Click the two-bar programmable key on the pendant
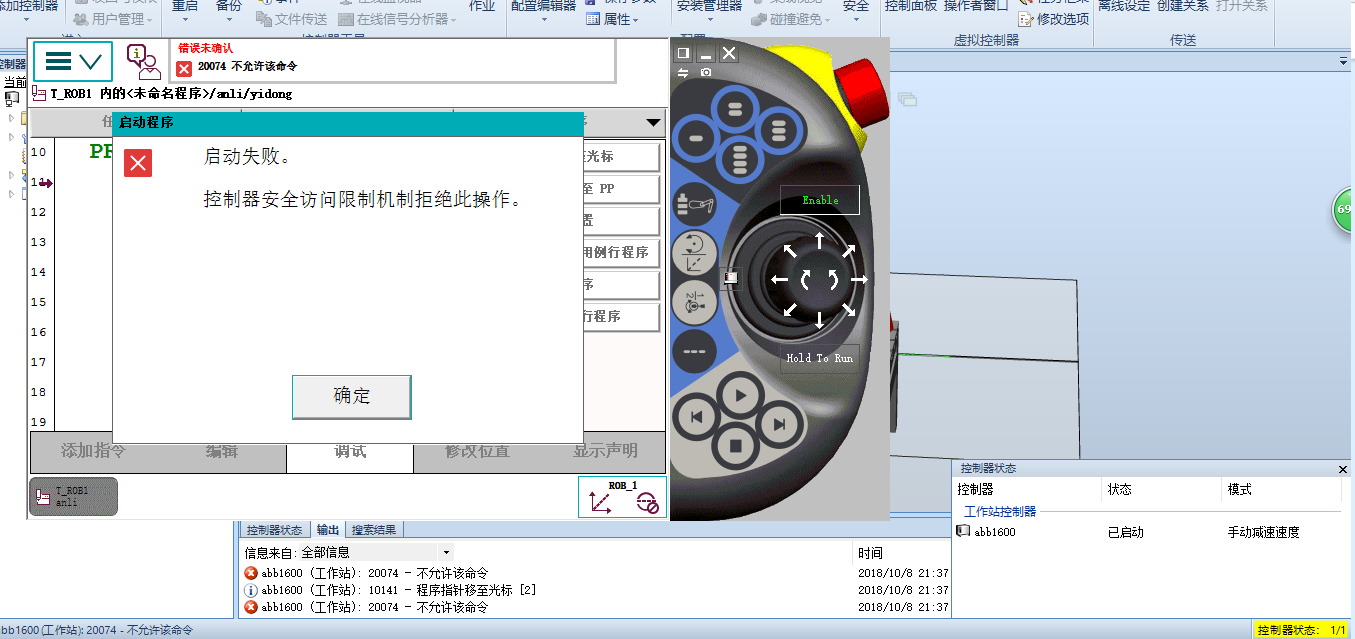This screenshot has height=639, width=1355. coord(734,108)
